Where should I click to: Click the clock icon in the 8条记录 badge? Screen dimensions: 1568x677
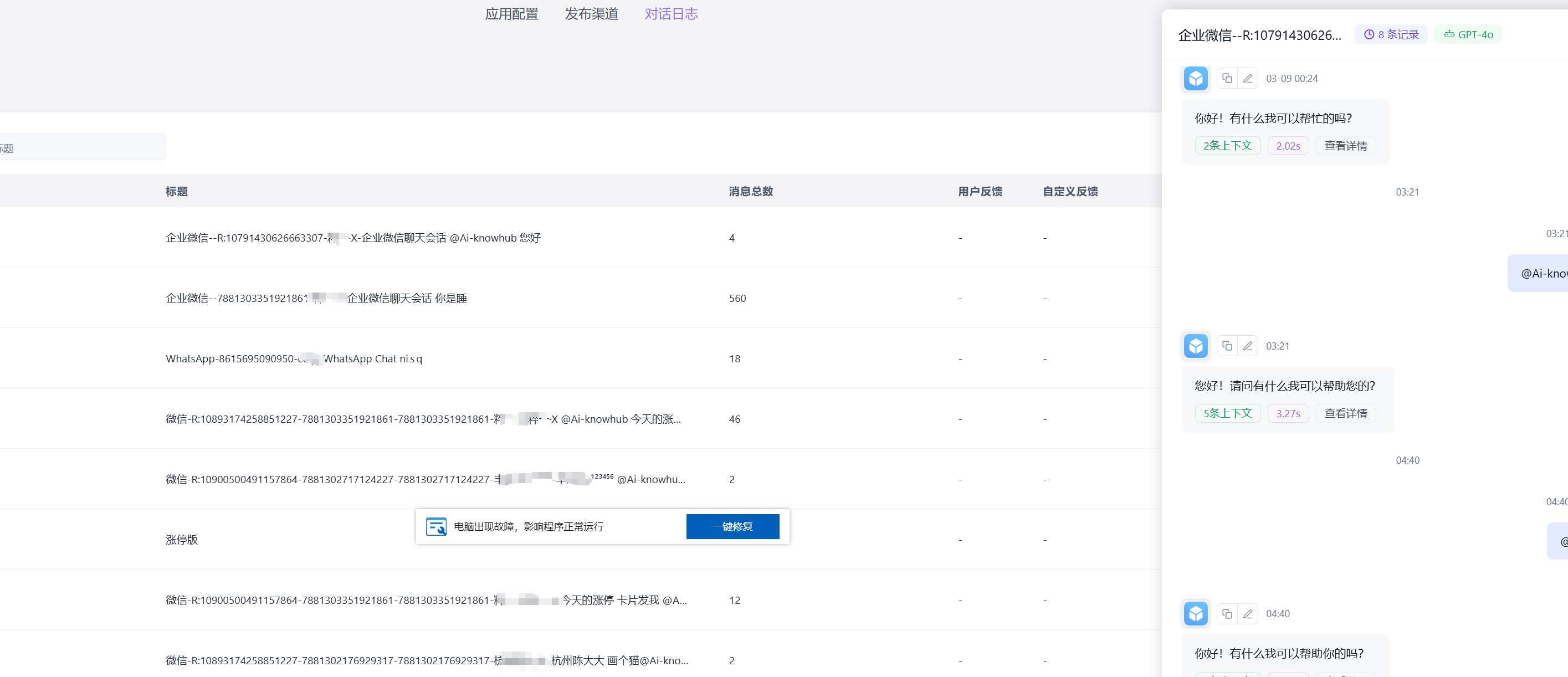[x=1369, y=34]
